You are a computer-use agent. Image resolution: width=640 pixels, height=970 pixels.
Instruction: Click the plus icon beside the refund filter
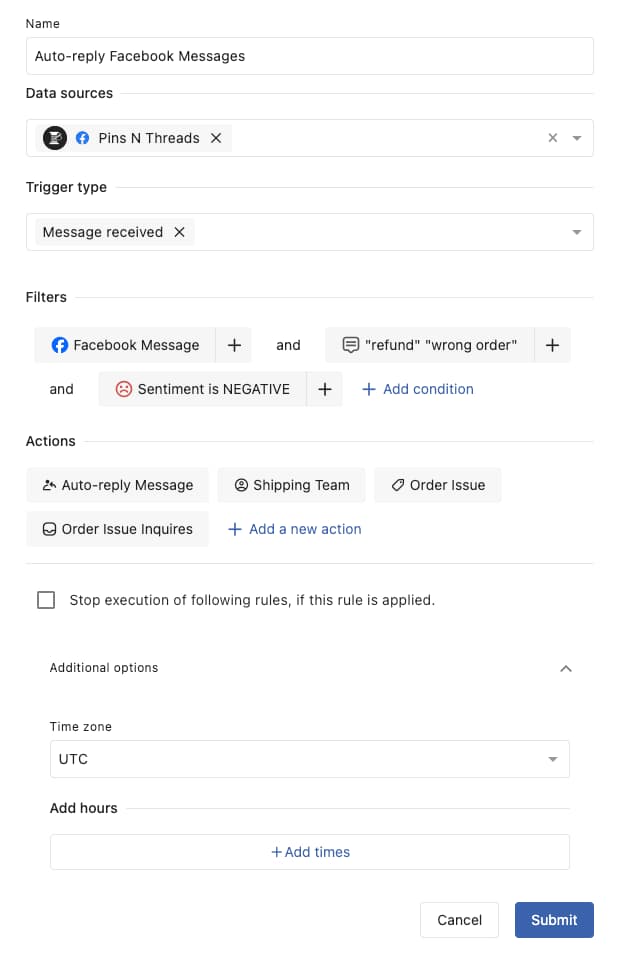[552, 345]
